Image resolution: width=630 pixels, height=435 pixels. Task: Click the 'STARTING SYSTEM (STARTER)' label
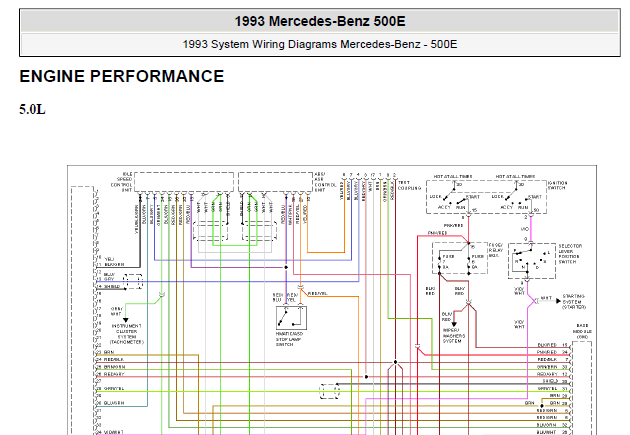(574, 301)
